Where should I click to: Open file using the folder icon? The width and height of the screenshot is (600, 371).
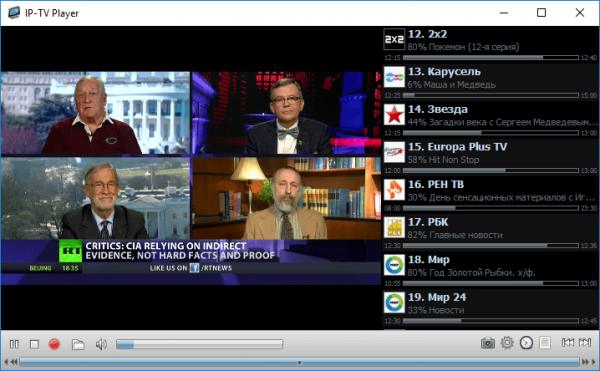[x=78, y=344]
